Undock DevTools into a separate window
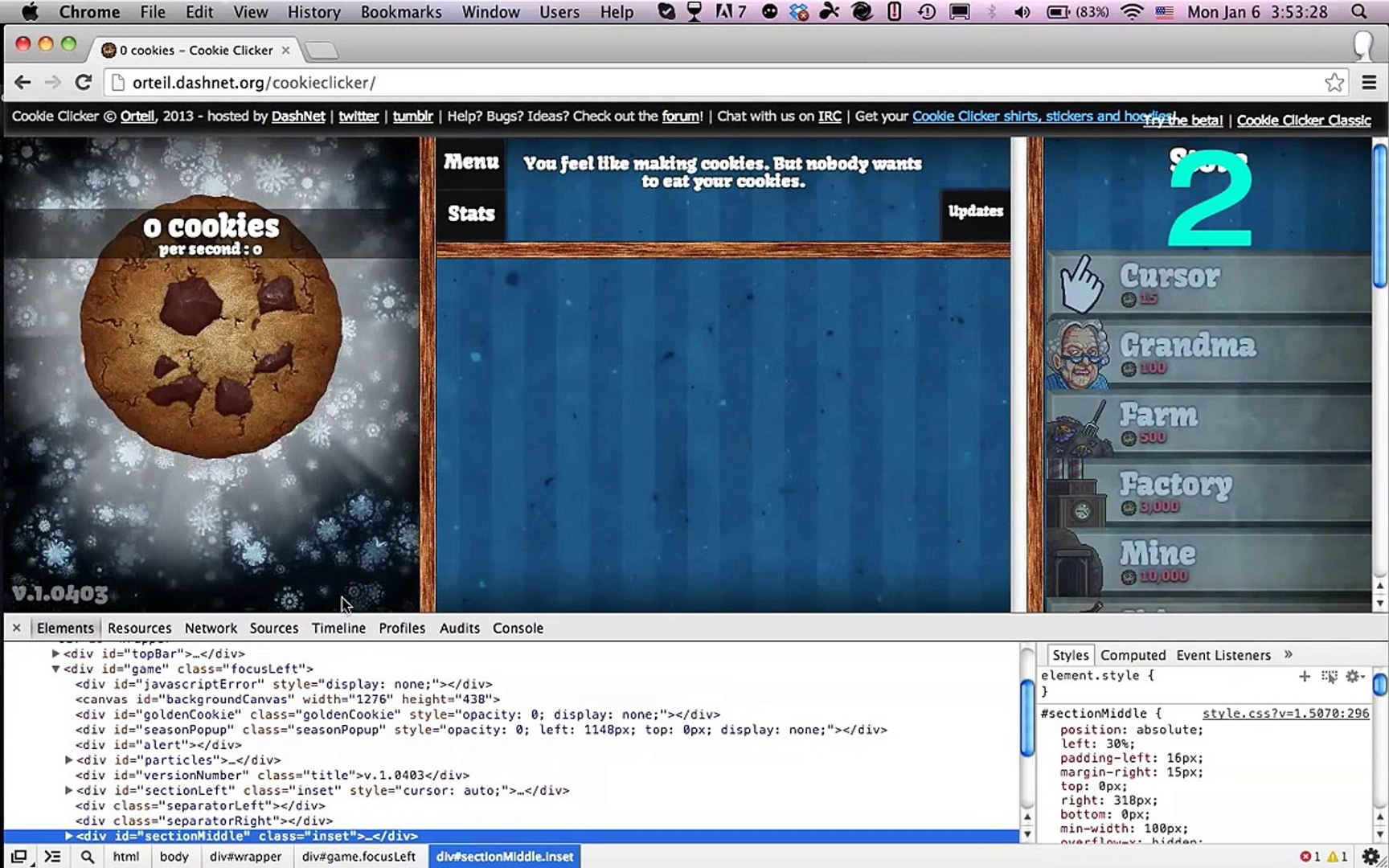The width and height of the screenshot is (1389, 868). pos(18,857)
